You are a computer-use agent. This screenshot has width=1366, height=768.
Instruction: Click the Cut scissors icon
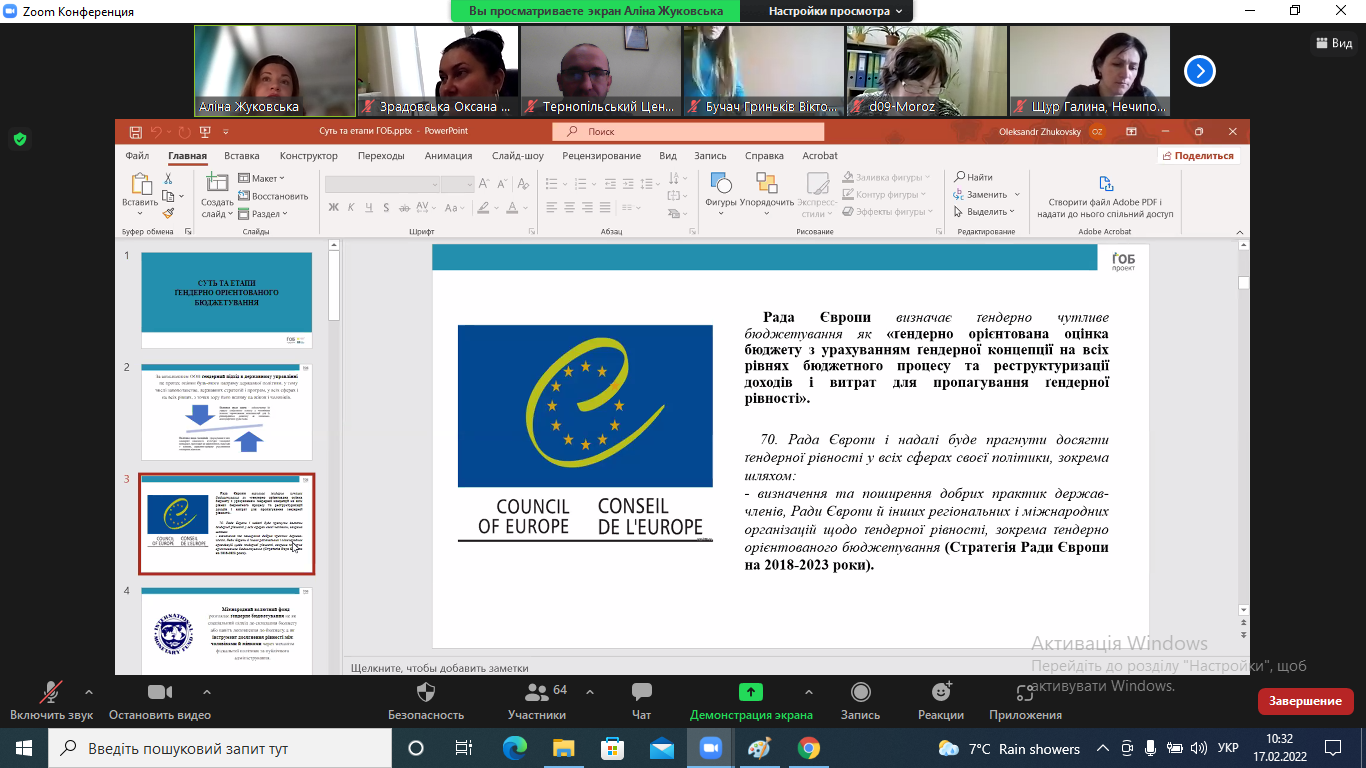click(x=169, y=178)
